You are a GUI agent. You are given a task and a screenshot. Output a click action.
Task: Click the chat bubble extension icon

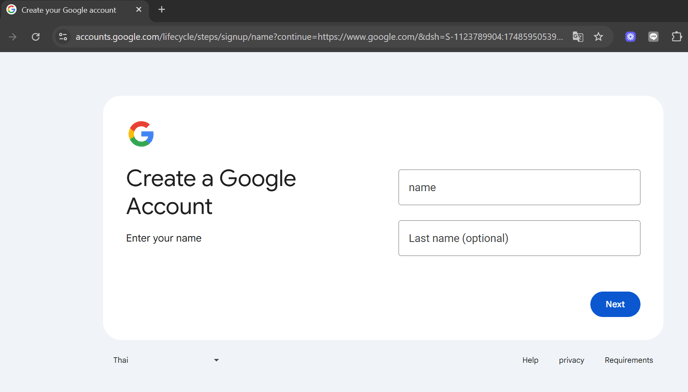pyautogui.click(x=653, y=37)
